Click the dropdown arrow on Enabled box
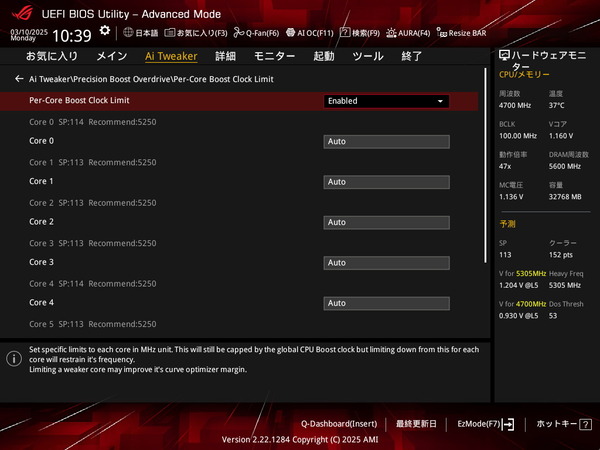Viewport: 600px width, 450px height. tap(440, 101)
